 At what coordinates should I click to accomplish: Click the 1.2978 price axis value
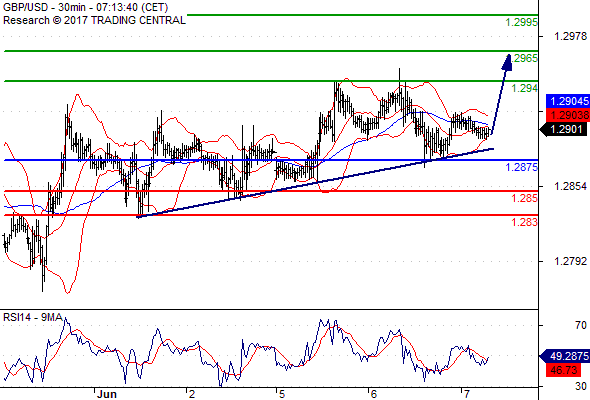coord(570,36)
